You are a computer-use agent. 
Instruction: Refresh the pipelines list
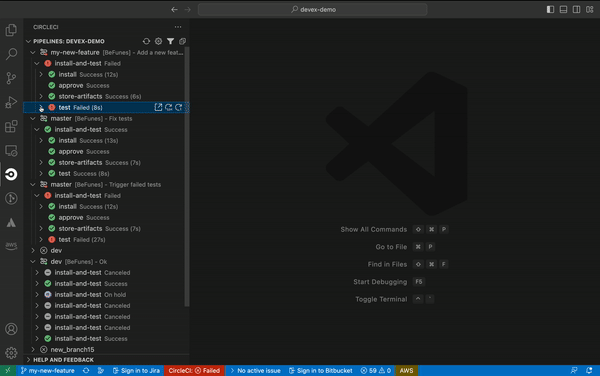point(146,41)
